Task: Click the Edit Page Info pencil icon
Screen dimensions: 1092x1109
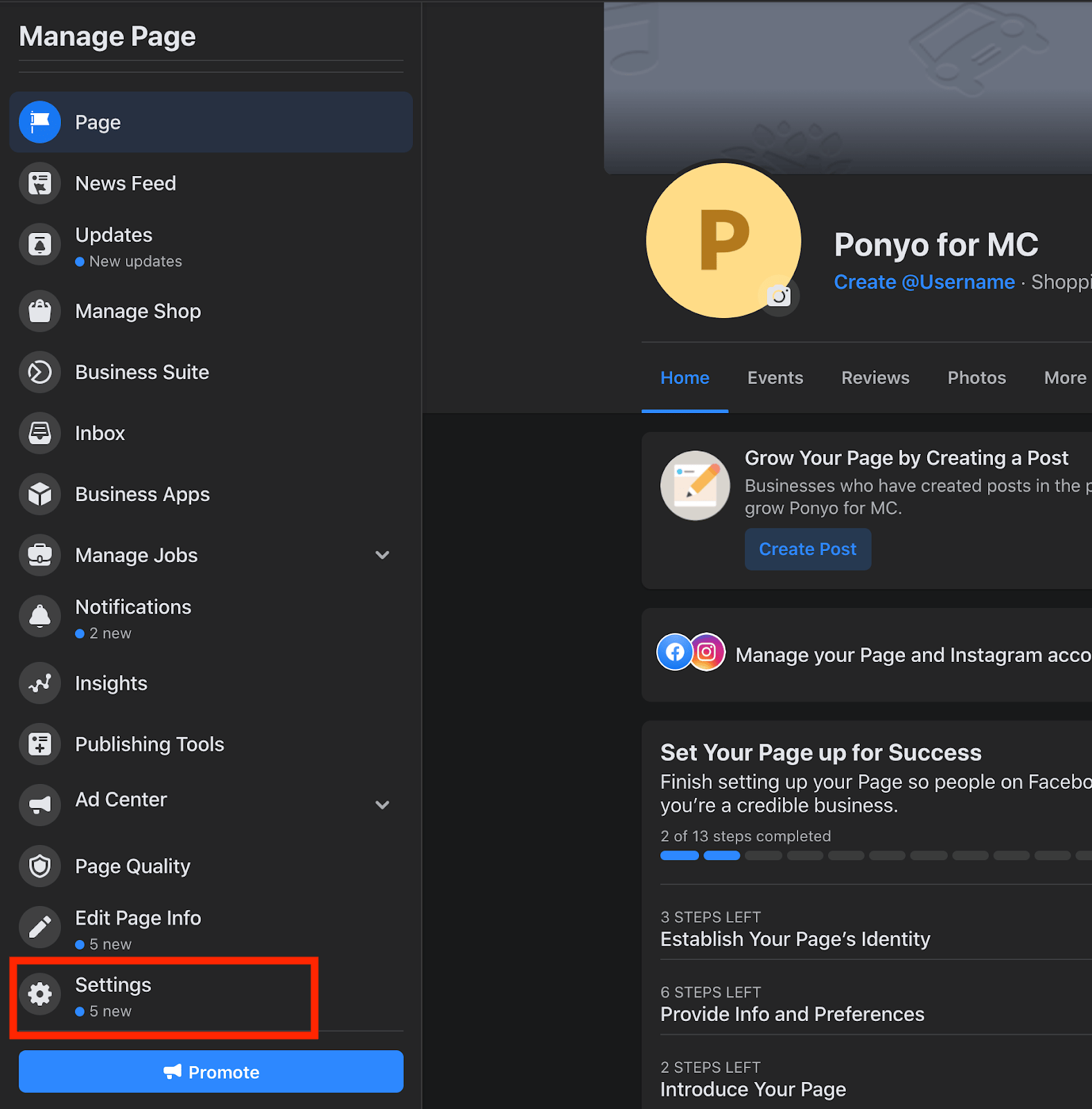Action: tap(39, 927)
